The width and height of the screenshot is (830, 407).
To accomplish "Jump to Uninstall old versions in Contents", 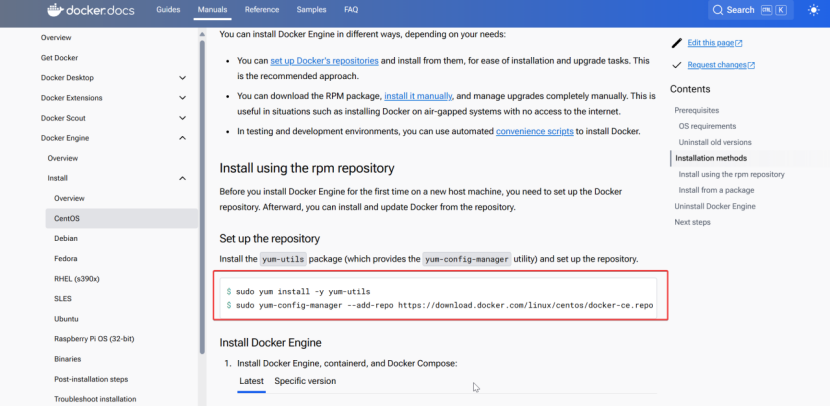I will (x=715, y=142).
